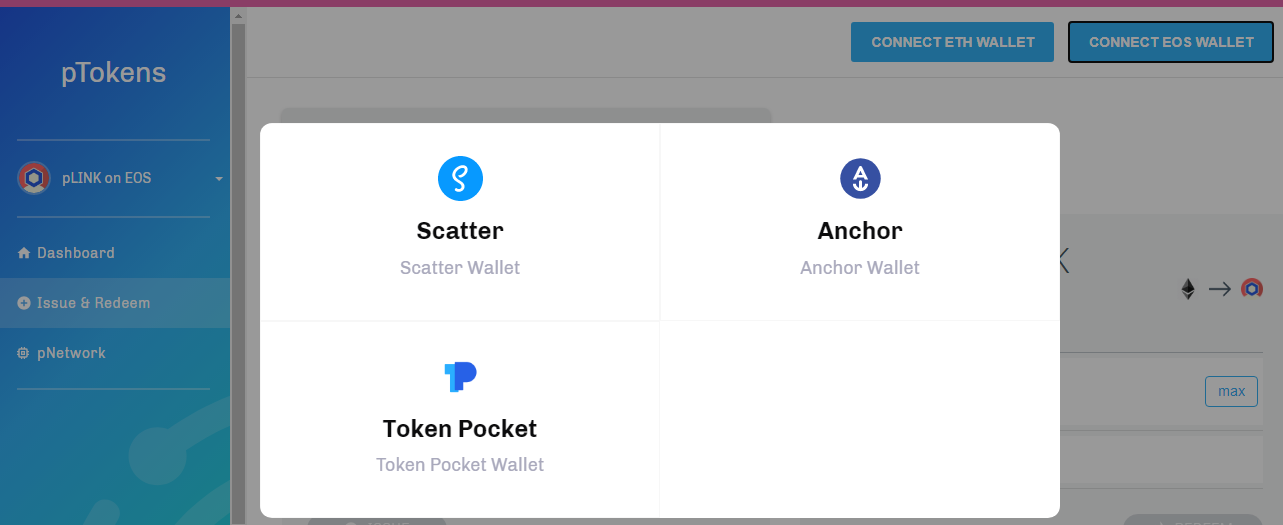
Task: Click the pLINK token icon in sidebar
Action: point(34,178)
